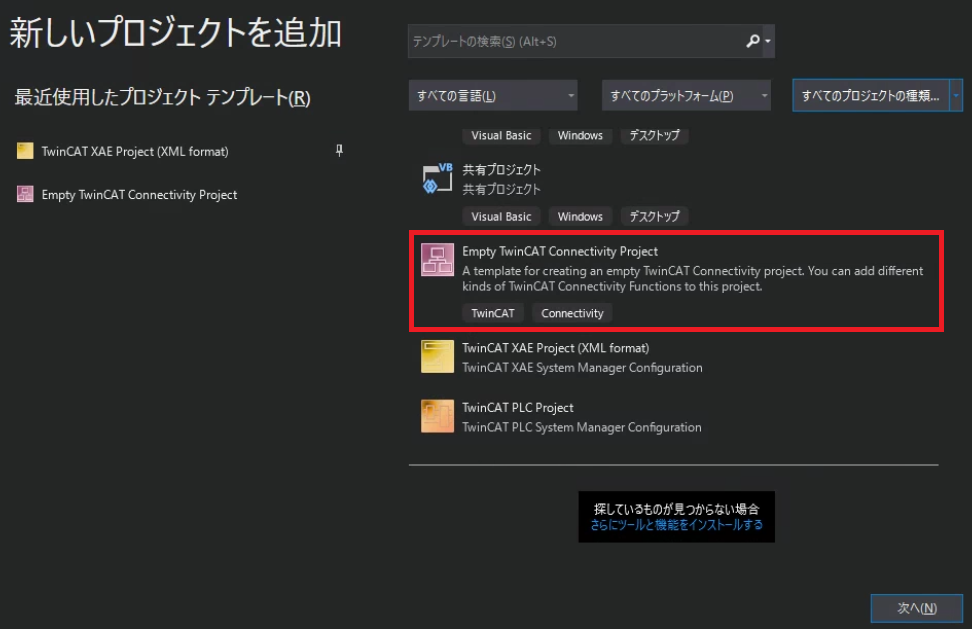Click the pink Connectivity project icon in list

[437, 259]
